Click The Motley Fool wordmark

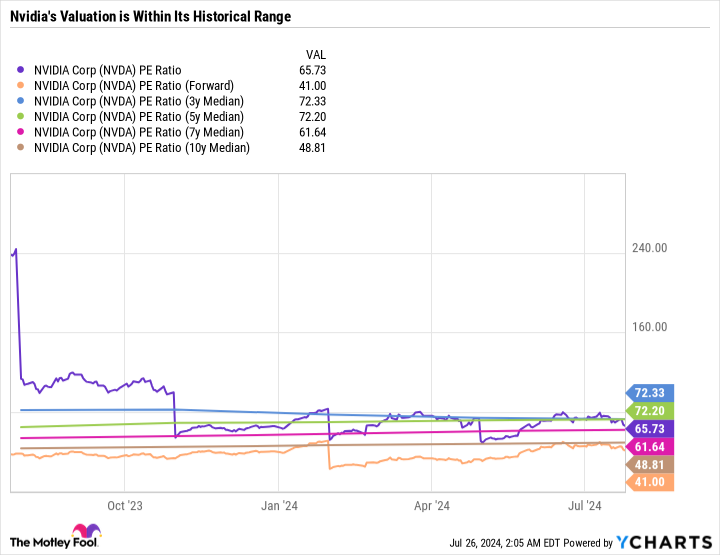coord(54,543)
